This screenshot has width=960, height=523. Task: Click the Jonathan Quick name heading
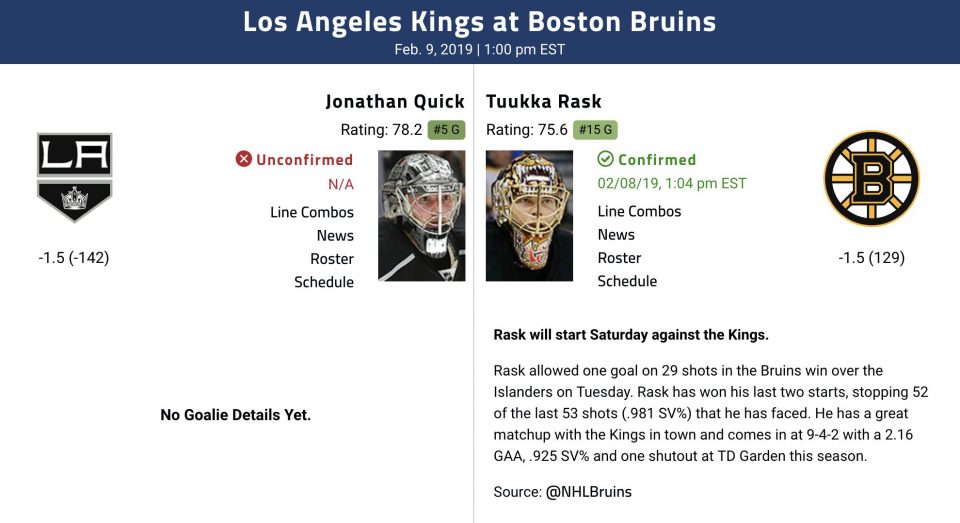pos(395,101)
